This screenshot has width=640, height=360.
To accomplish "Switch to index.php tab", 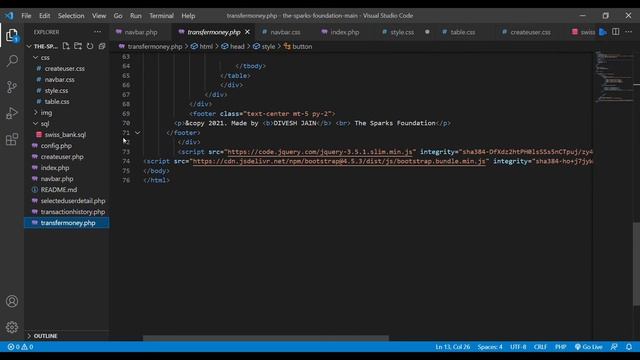I will (345, 32).
